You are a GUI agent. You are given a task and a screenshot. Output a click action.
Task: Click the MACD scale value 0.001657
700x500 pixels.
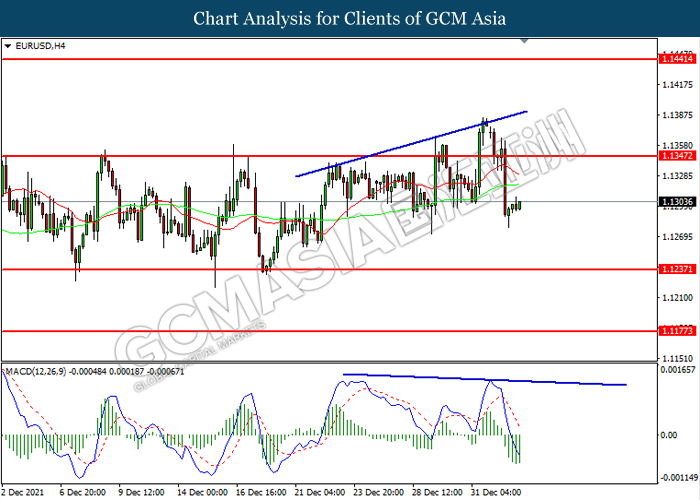tap(678, 370)
